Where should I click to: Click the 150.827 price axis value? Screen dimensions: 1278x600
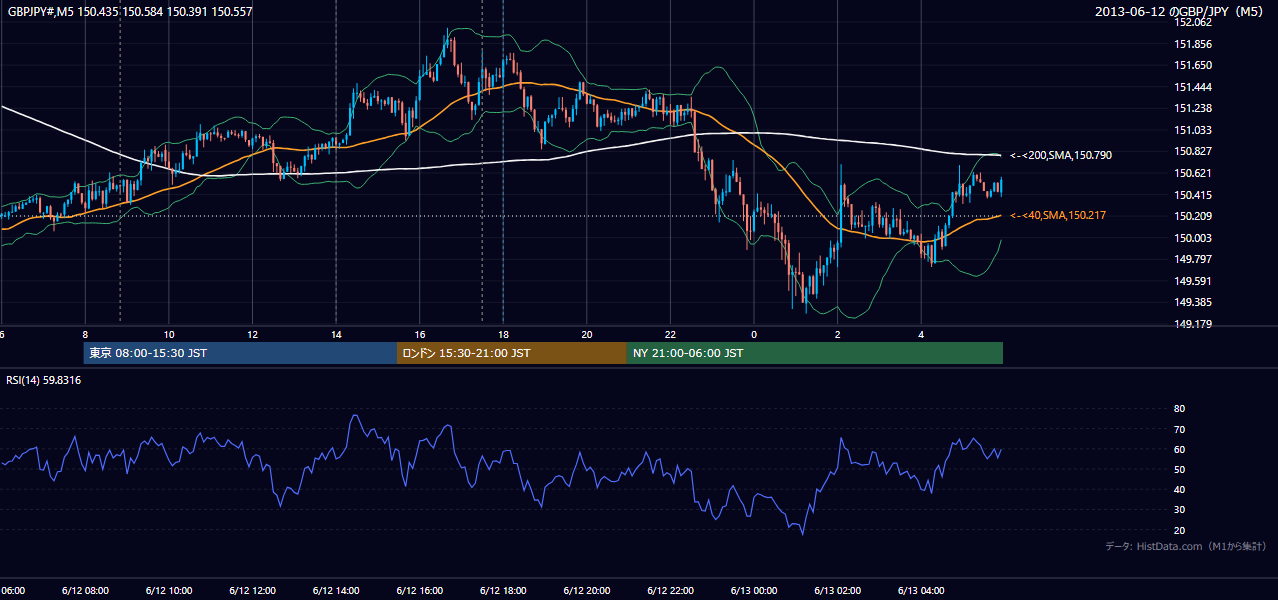click(1194, 151)
